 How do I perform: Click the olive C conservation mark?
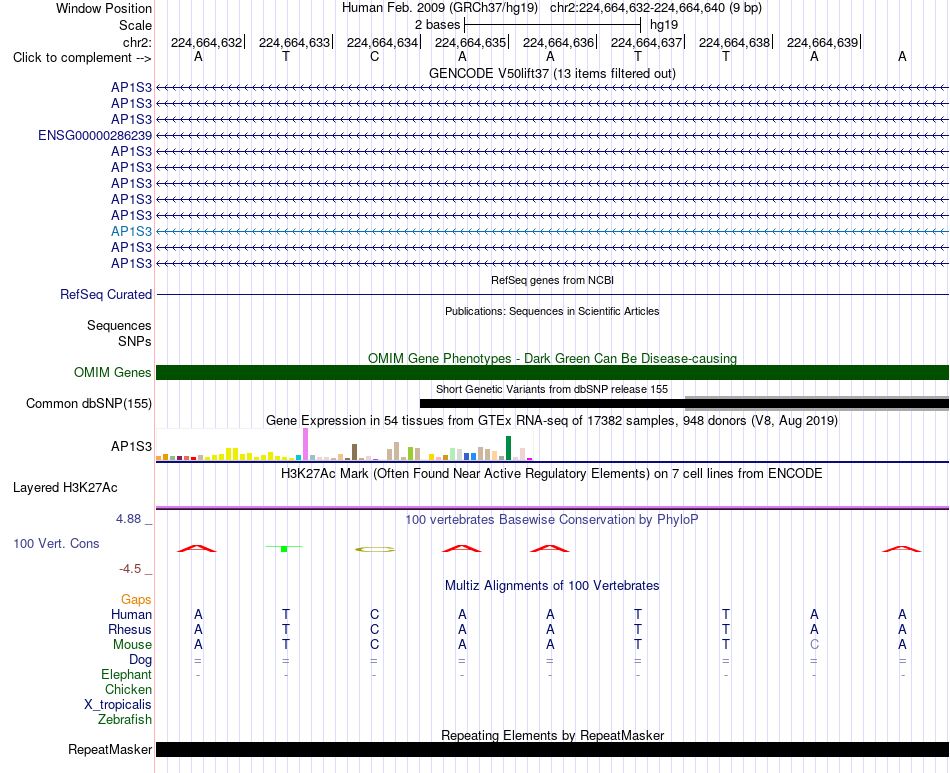(x=374, y=549)
